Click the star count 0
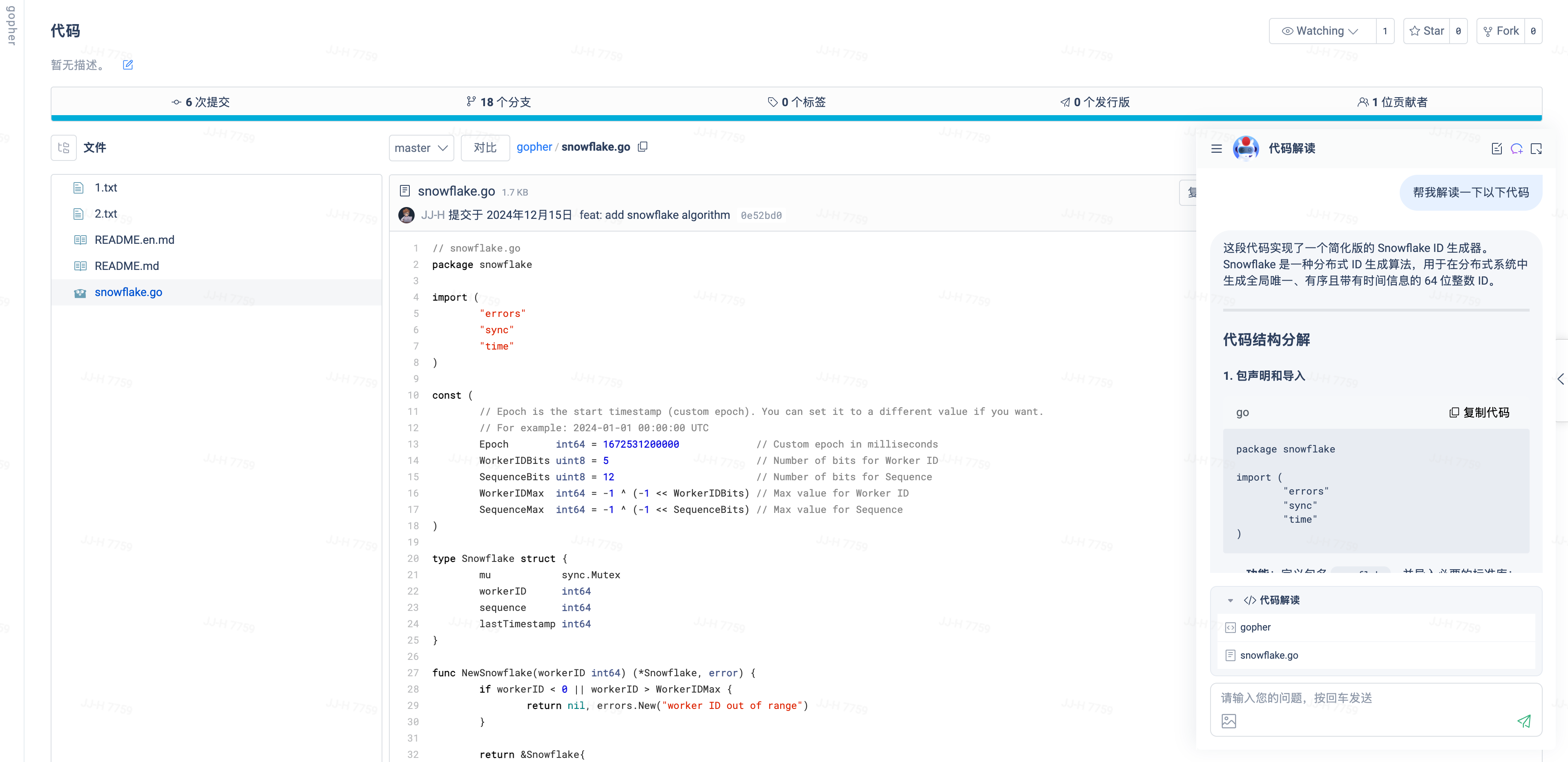 (1459, 31)
